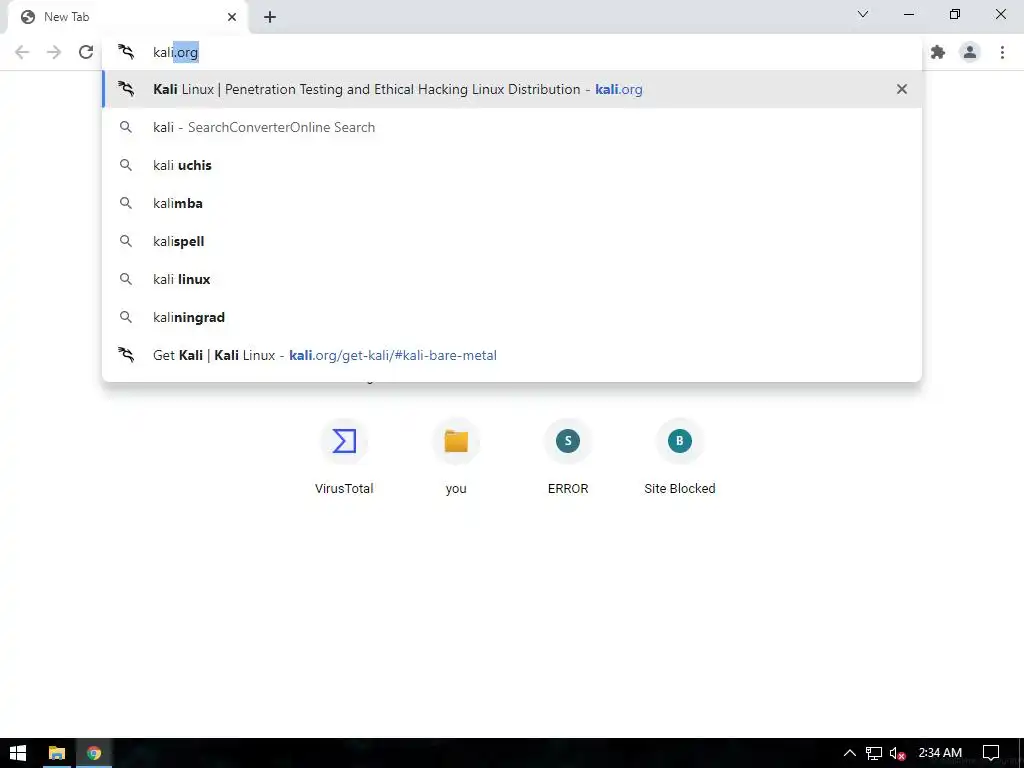Pick the 'kali linux' search suggestion
1024x768 pixels.
512,279
